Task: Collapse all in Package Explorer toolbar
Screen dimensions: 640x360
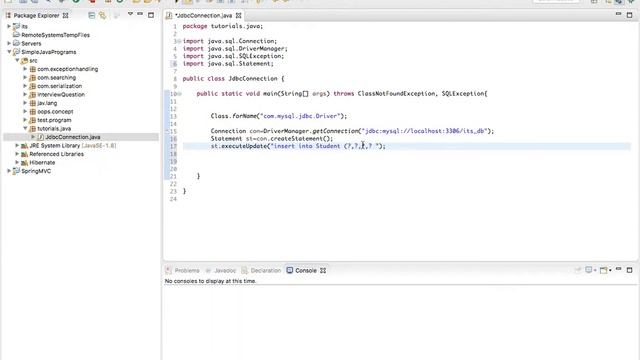Action: 91,15
